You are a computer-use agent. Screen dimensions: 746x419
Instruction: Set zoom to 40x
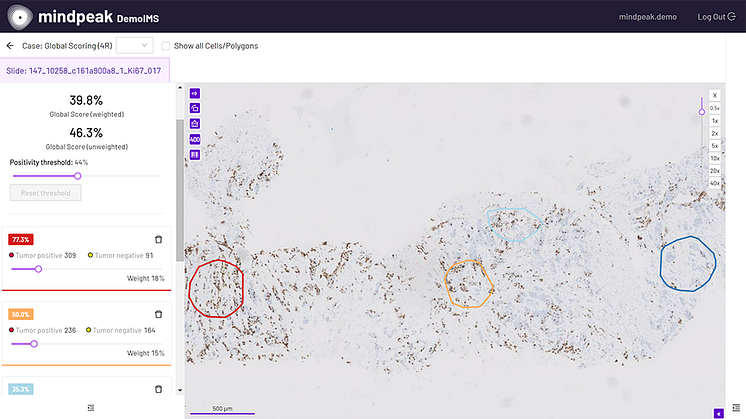715,183
